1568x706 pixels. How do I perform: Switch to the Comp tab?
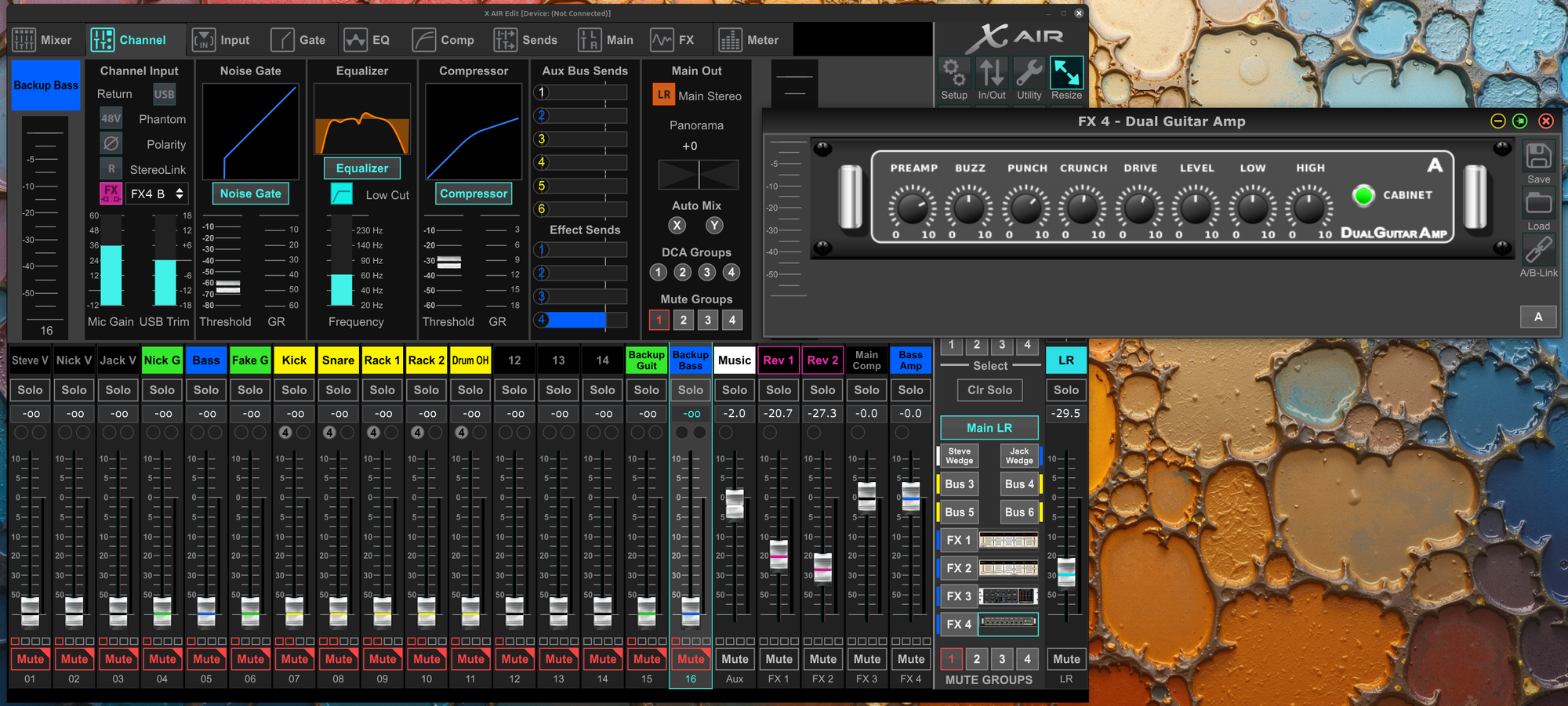[444, 40]
